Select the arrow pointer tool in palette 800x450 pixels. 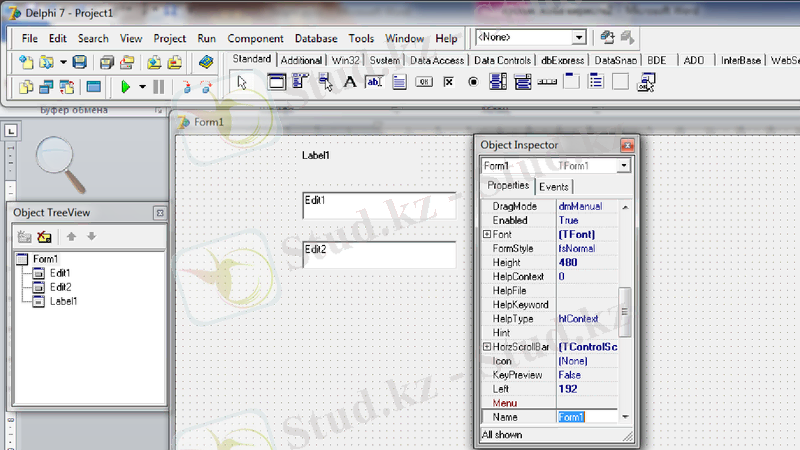(243, 83)
